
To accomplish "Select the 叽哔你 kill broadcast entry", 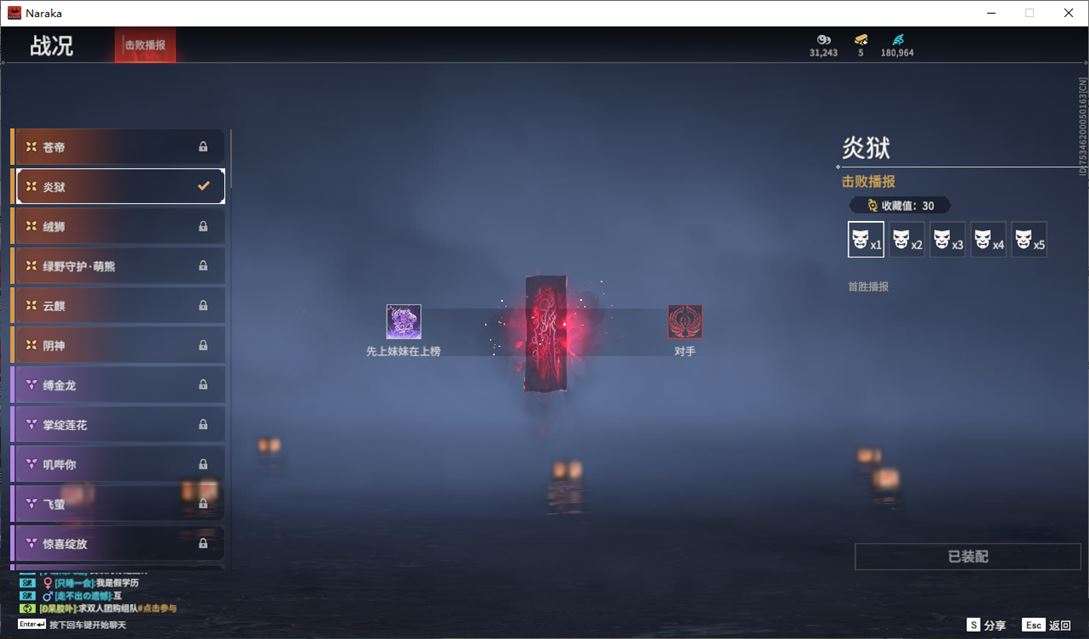I will coord(118,463).
